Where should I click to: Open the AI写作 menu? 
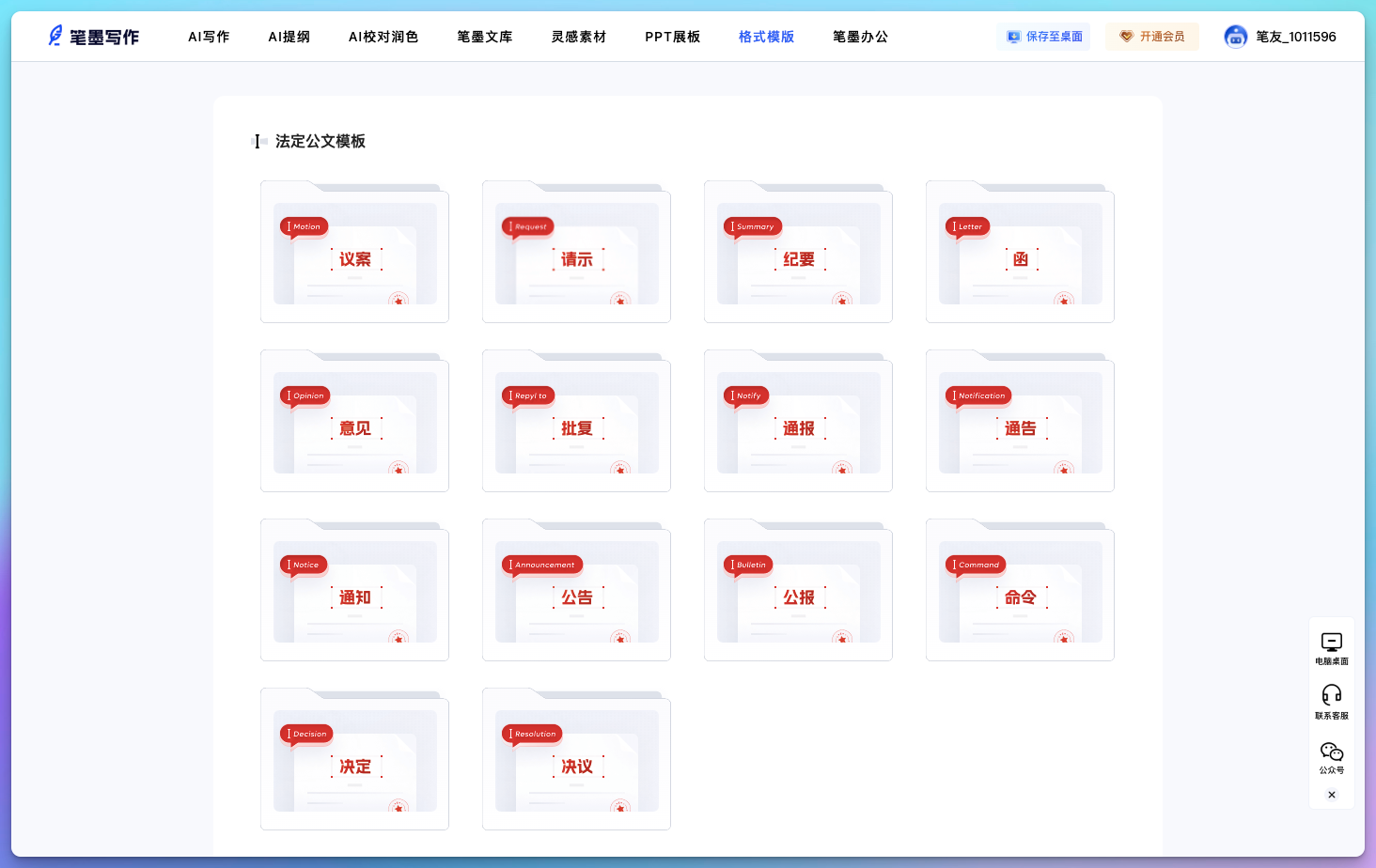pyautogui.click(x=209, y=37)
